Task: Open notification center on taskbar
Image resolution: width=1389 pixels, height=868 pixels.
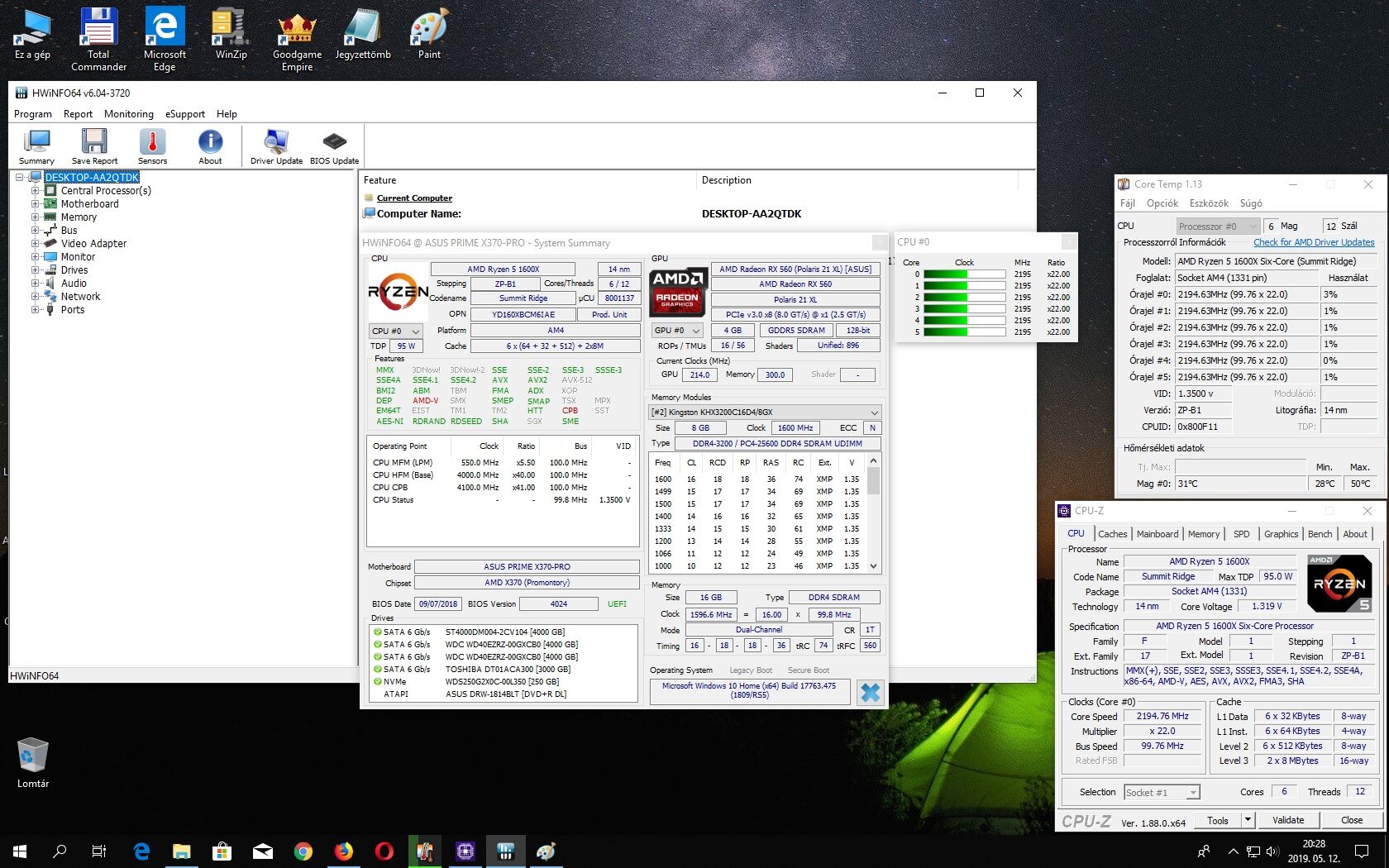Action: 1362,851
